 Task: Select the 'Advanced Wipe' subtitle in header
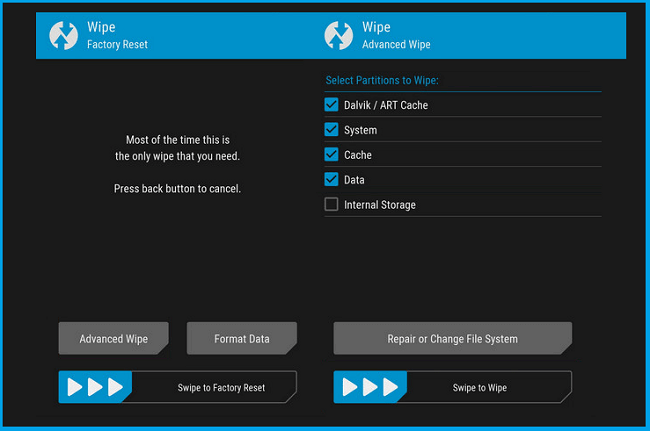396,44
